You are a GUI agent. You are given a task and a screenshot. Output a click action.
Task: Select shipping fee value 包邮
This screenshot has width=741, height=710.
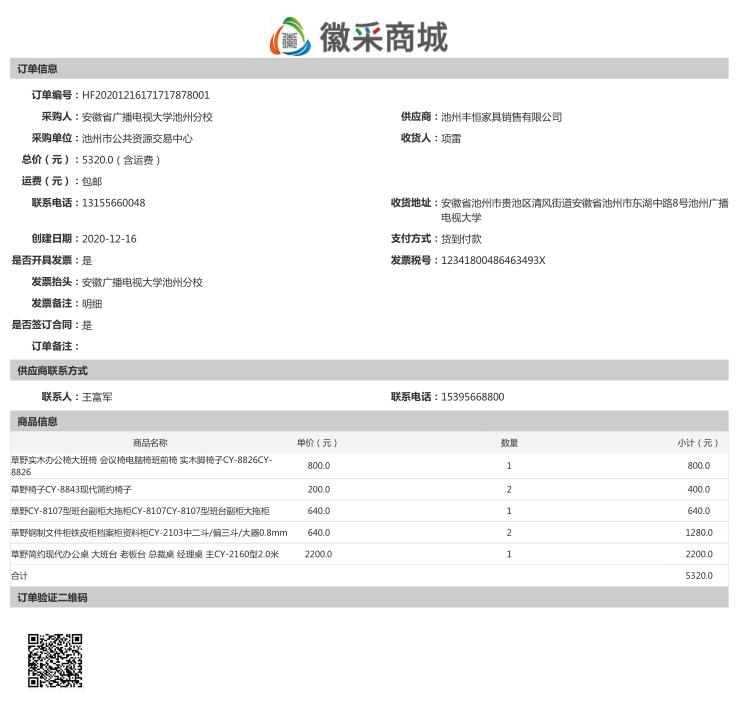pos(92,181)
